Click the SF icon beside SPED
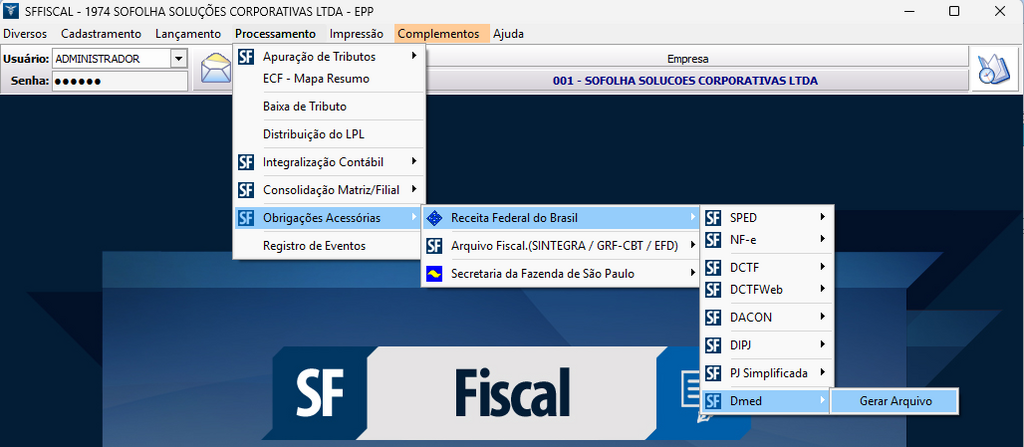1024x447 pixels. (713, 217)
